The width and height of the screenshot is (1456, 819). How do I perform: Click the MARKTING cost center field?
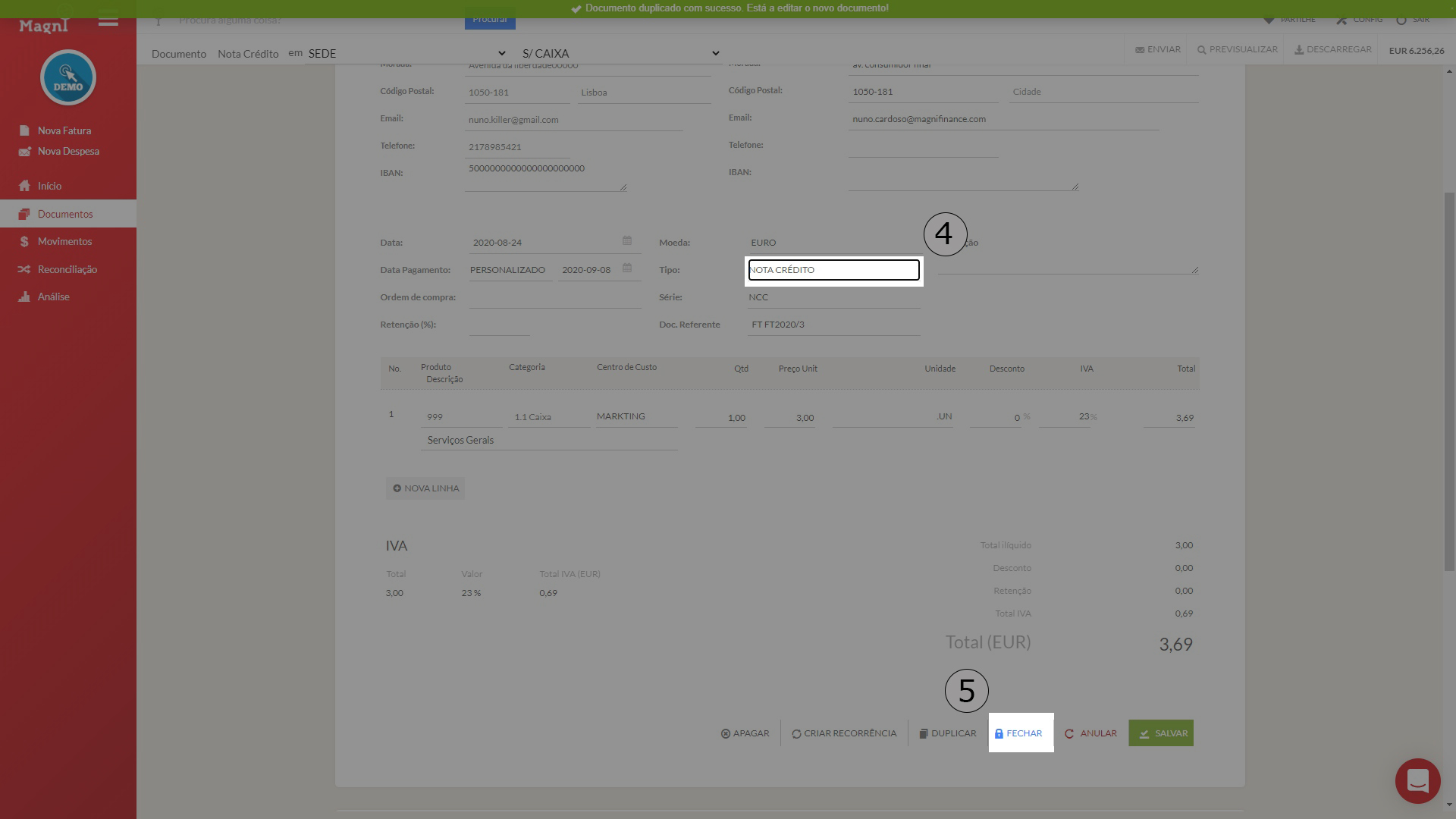coord(637,416)
